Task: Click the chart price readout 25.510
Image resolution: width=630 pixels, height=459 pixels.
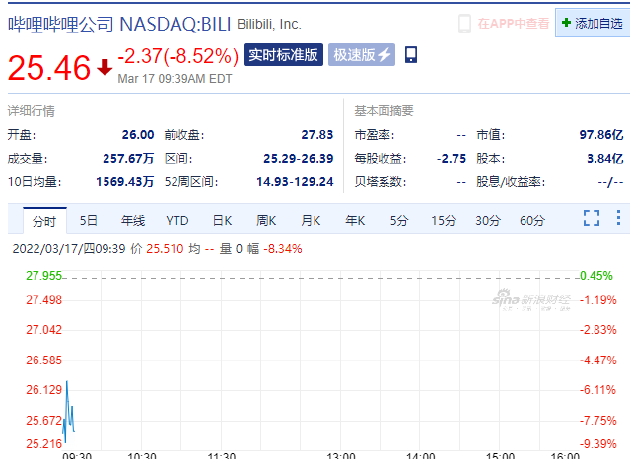Action: point(165,248)
